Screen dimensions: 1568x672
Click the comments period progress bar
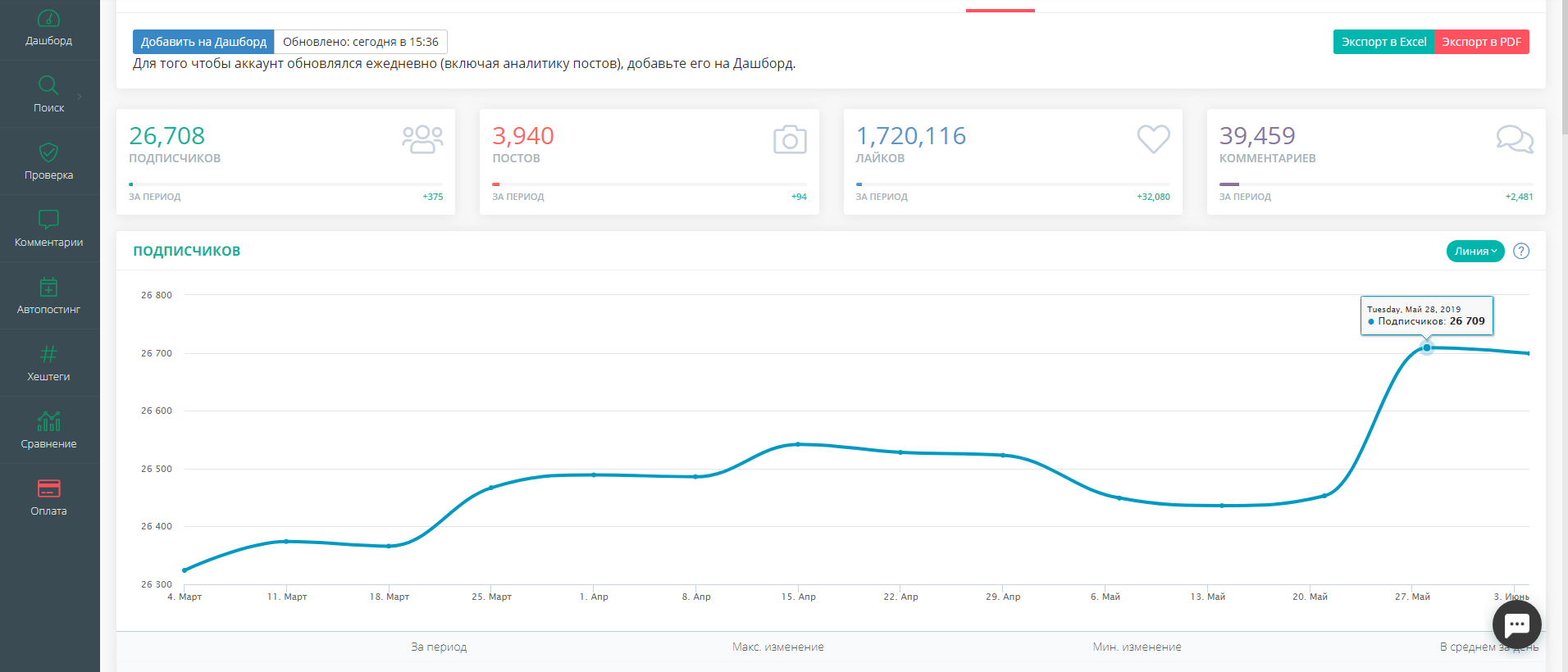(x=1376, y=184)
